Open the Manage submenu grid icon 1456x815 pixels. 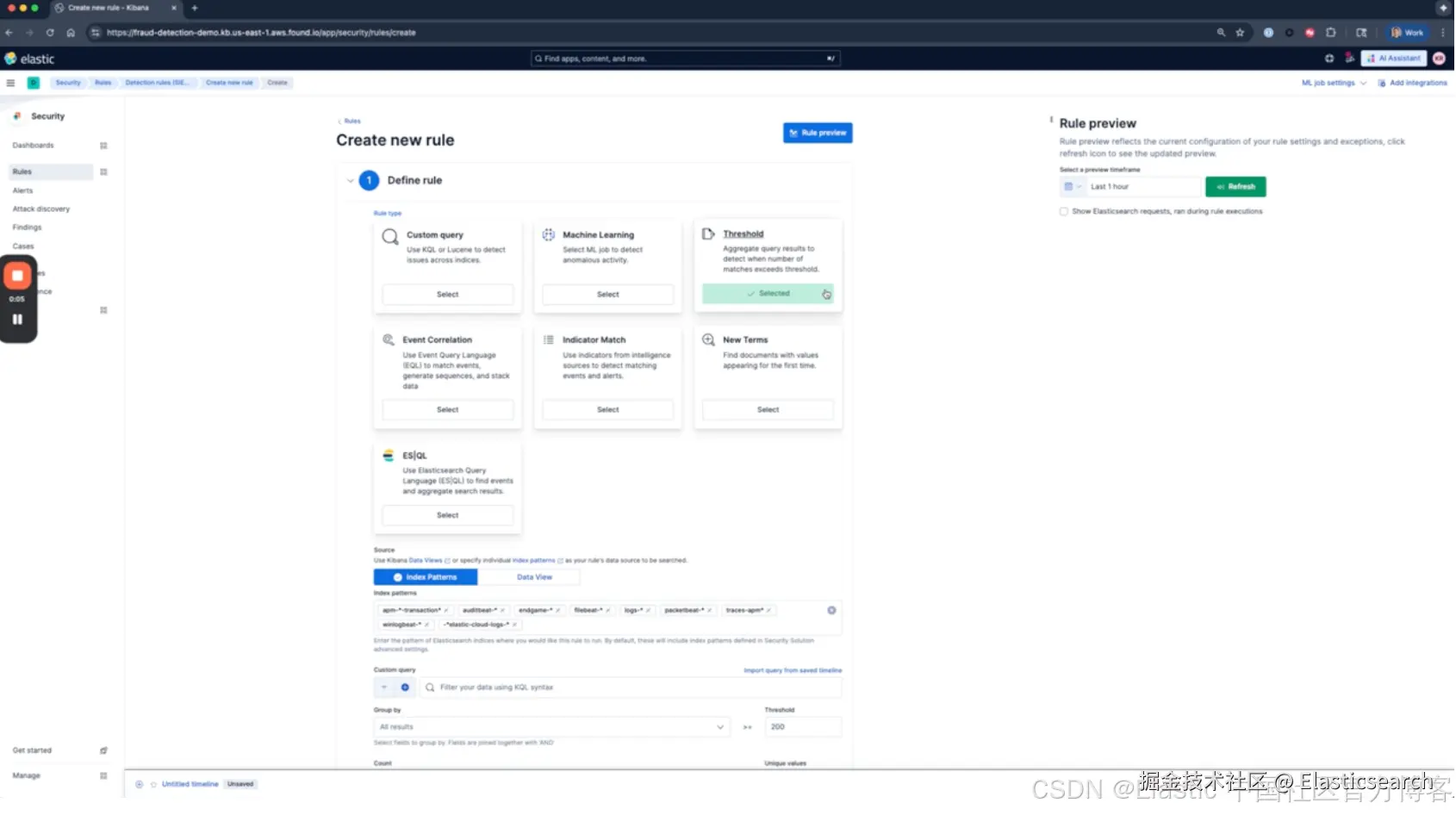103,776
